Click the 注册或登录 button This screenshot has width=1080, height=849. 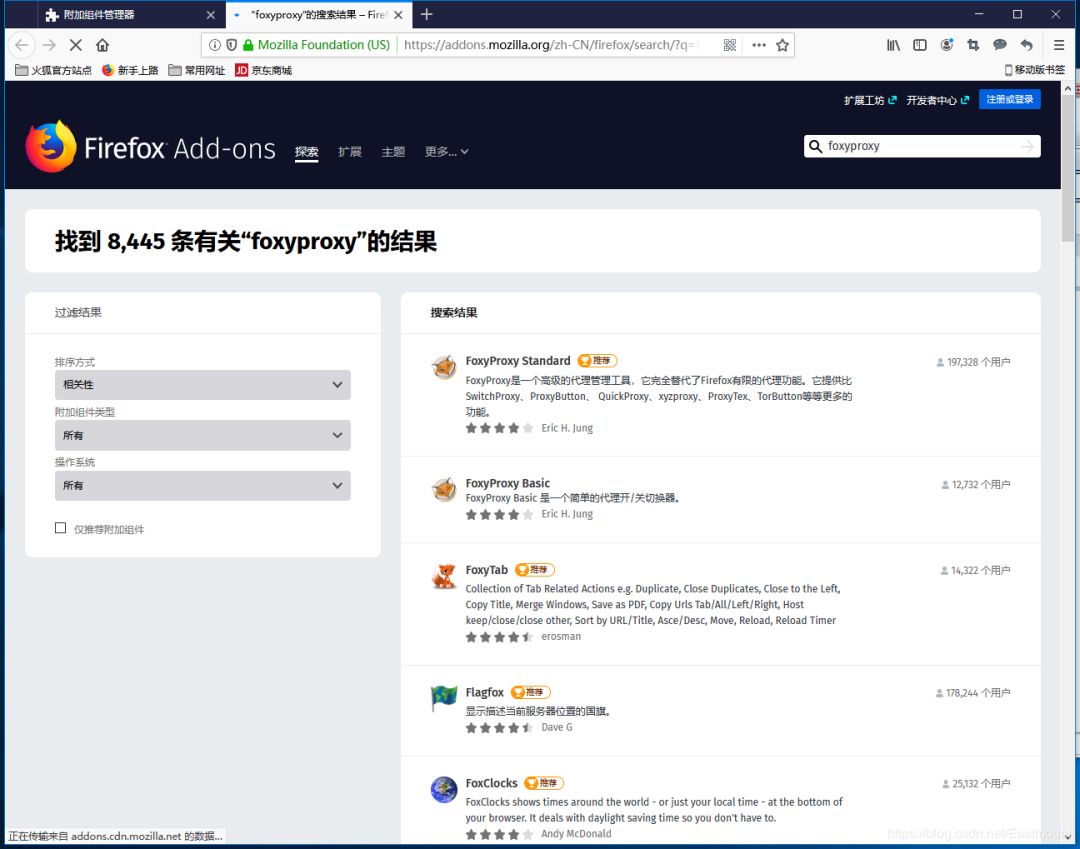tap(1010, 99)
